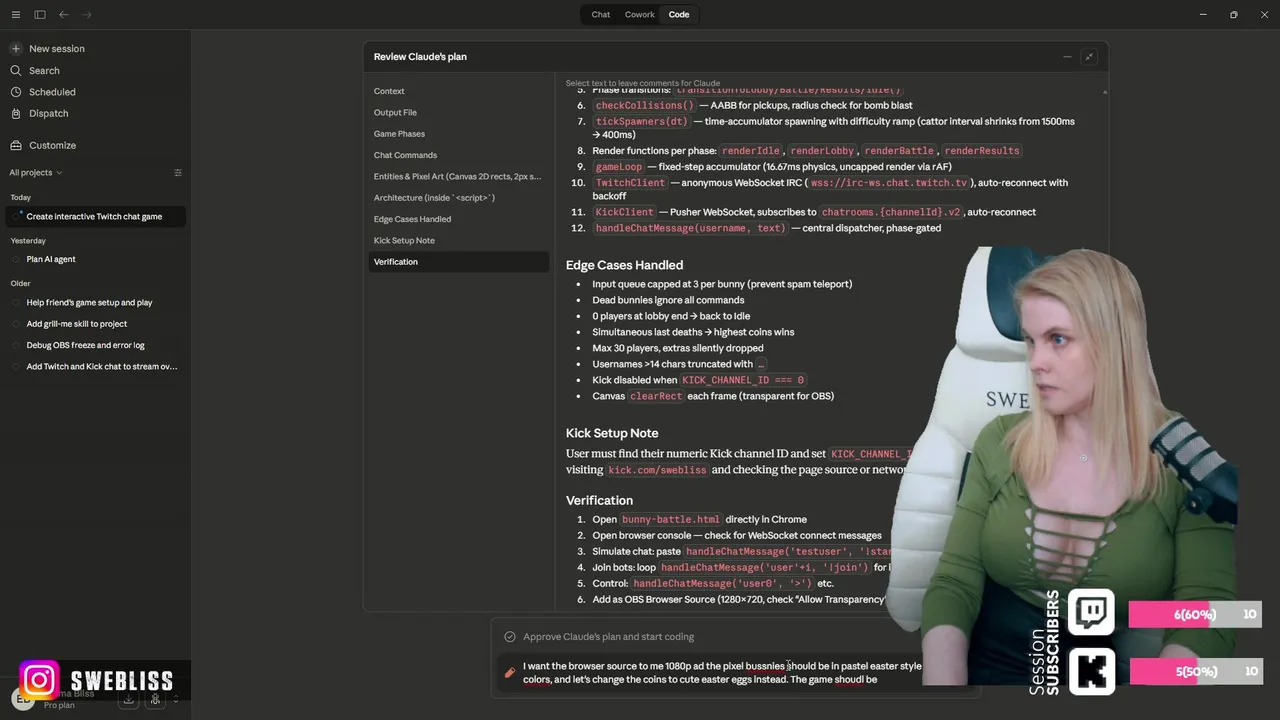Choose Approve Claude's plan and start coding
The width and height of the screenshot is (1280, 720).
coord(608,637)
